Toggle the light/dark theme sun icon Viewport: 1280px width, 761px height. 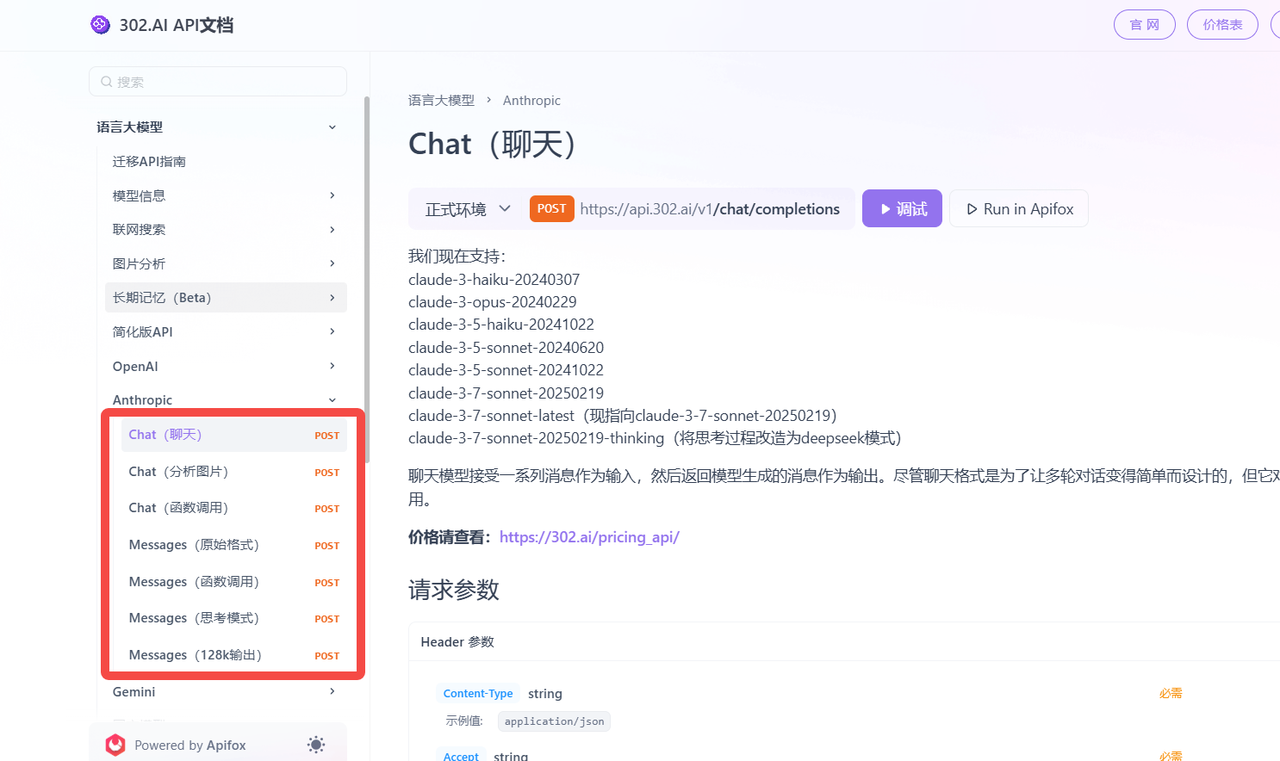coord(316,745)
